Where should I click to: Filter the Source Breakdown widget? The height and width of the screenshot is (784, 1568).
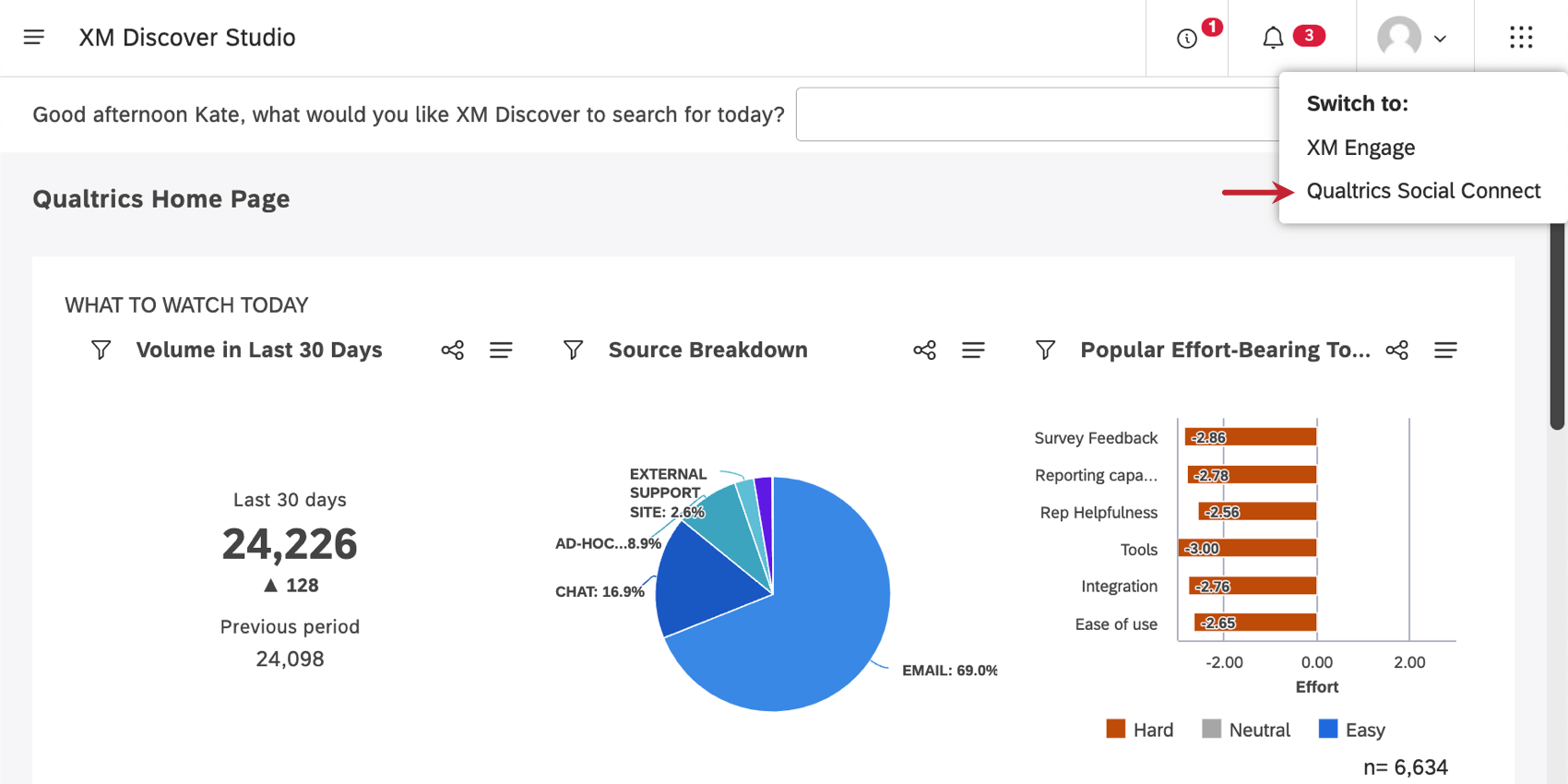click(574, 350)
